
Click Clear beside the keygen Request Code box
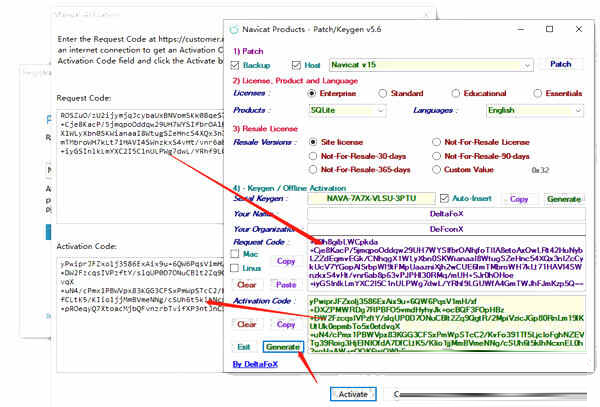click(246, 285)
